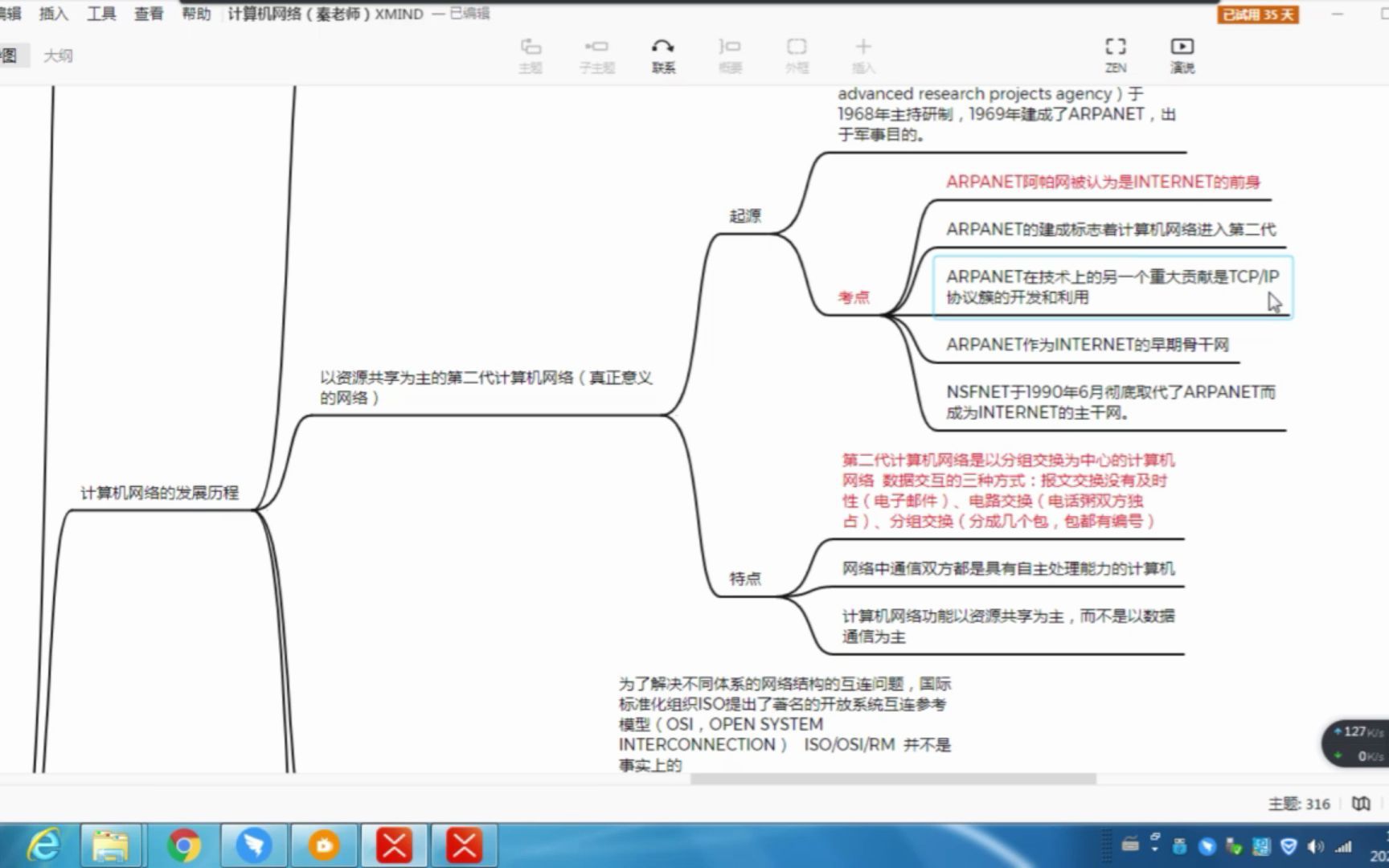Image resolution: width=1389 pixels, height=868 pixels.
Task: Select the red 第二代计算机网络是以分组交换 topic
Action: pos(1008,490)
